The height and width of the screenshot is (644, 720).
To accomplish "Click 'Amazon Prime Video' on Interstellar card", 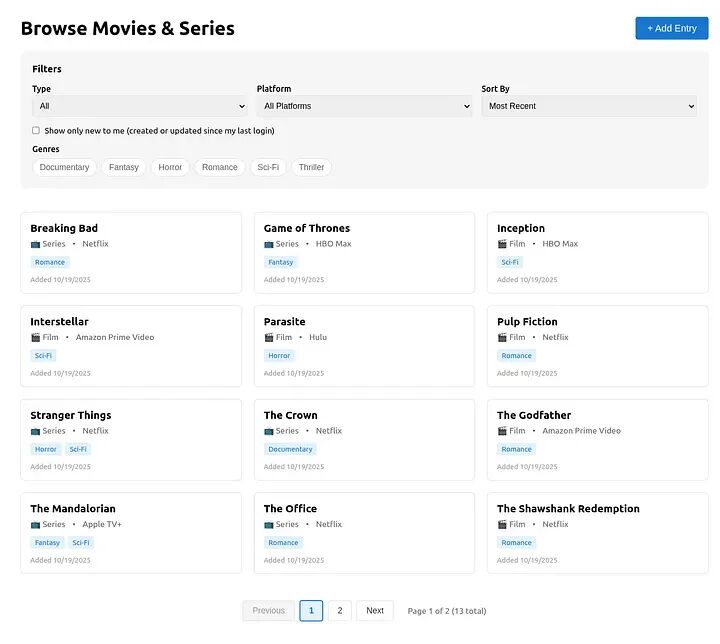I will 115,337.
